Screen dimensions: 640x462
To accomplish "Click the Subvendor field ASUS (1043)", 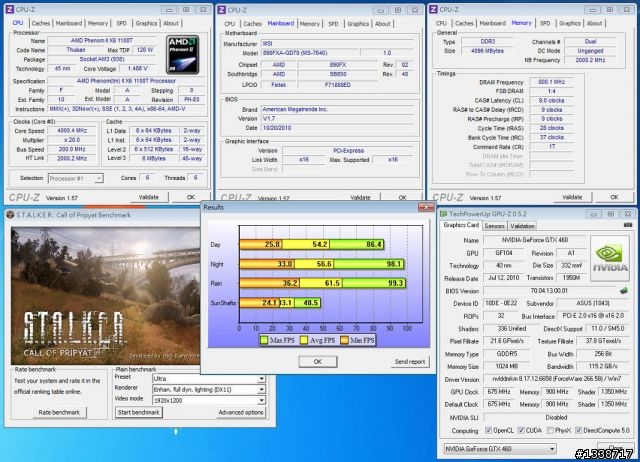I will point(593,303).
